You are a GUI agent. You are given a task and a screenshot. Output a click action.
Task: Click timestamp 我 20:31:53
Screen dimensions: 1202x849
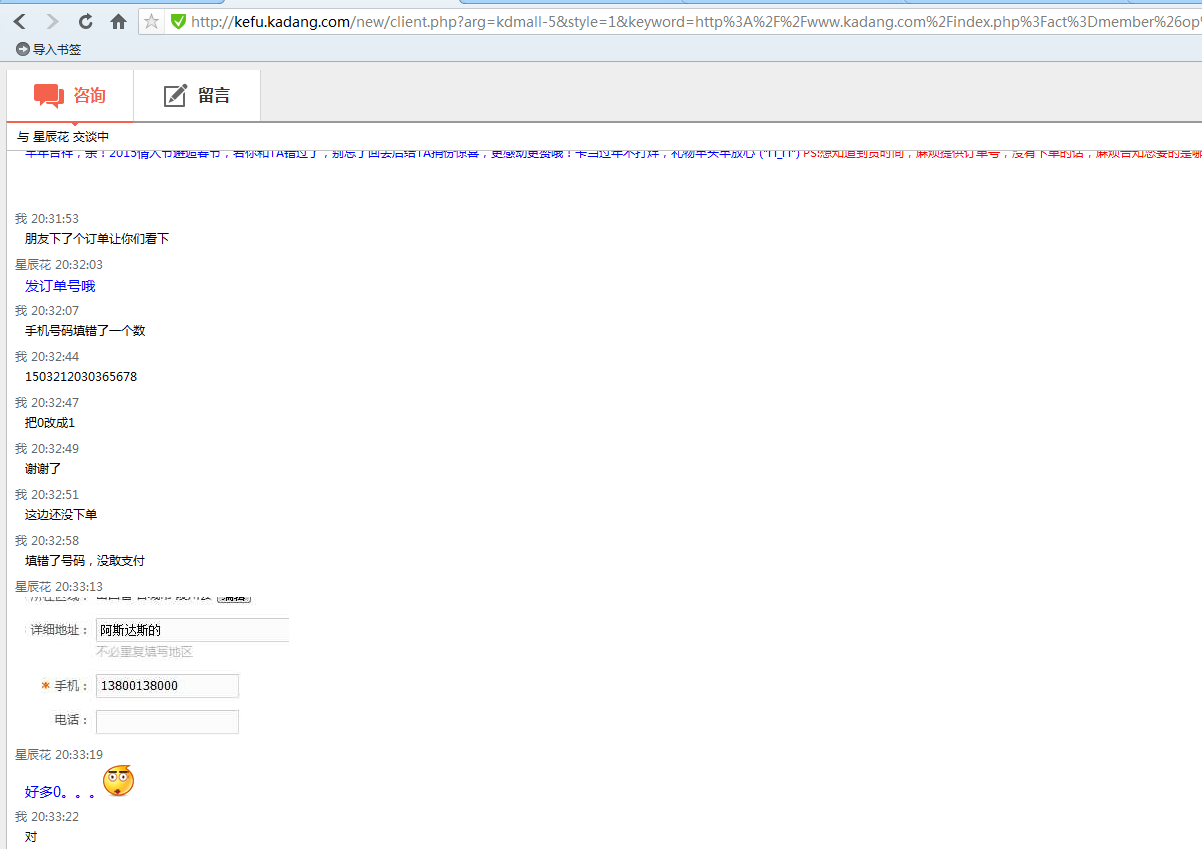(47, 219)
